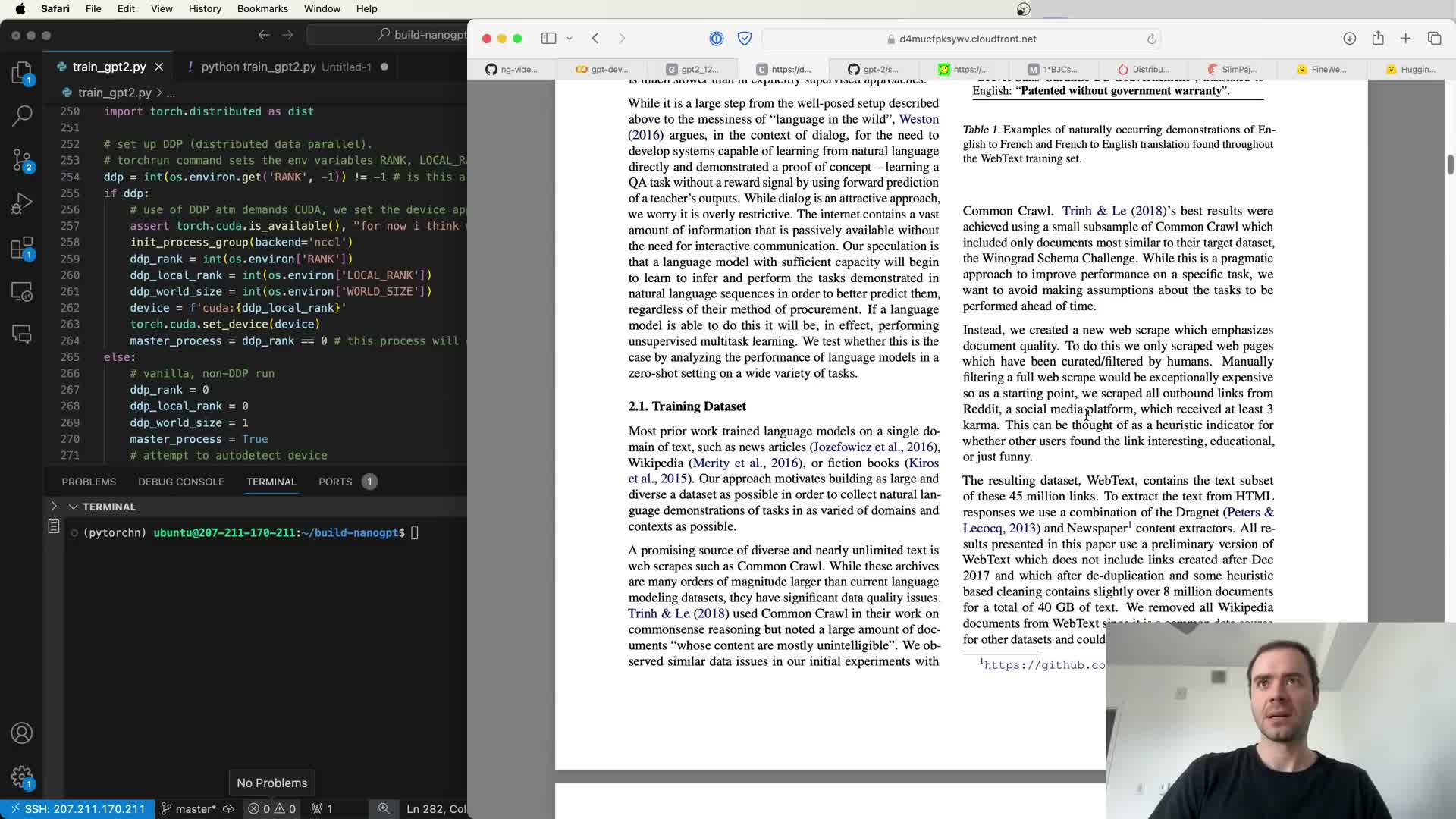Screen dimensions: 1456x819
Task: Open the Remote Explorer icon
Action: [x=22, y=292]
